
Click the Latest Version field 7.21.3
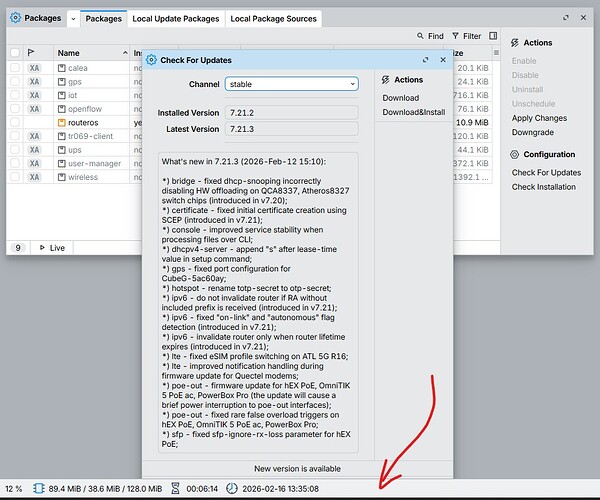pyautogui.click(x=292, y=129)
